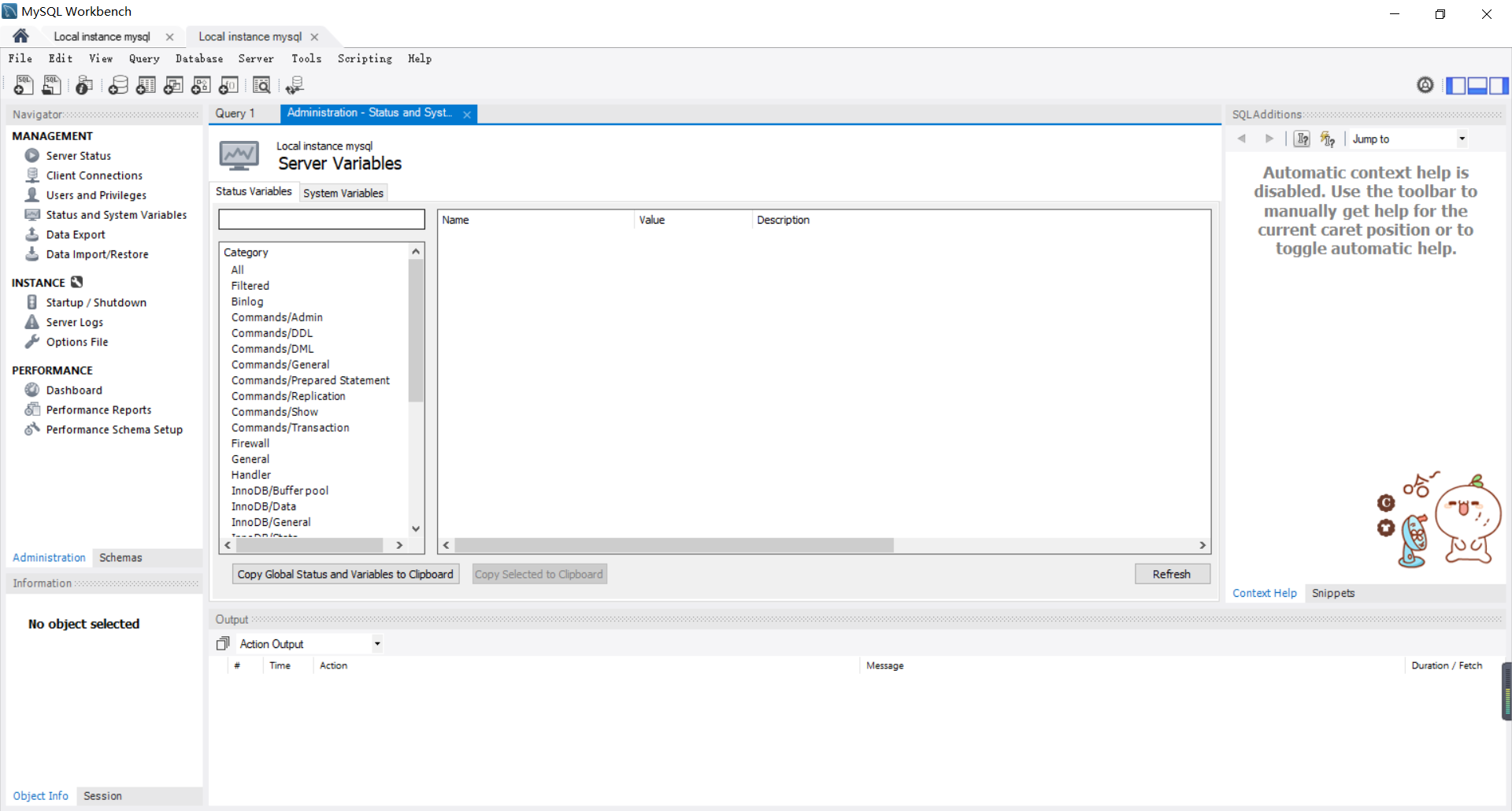Switch to System Variables tab
1512x811 pixels.
coord(343,193)
